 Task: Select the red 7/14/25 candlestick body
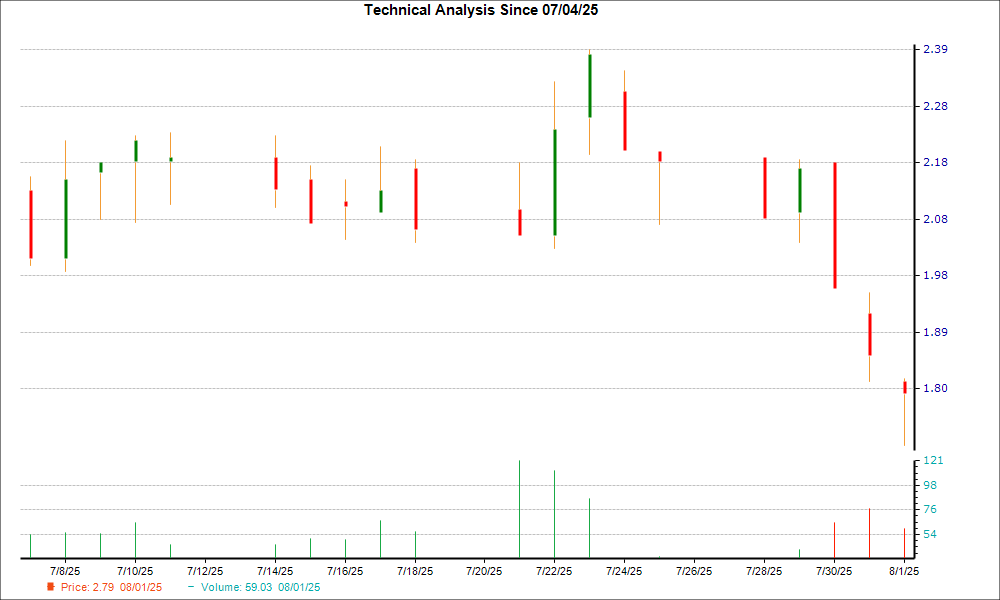click(x=276, y=173)
